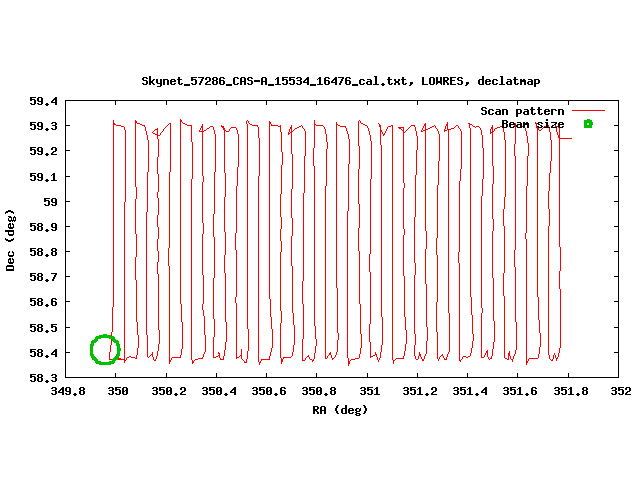This screenshot has width=640, height=480.
Task: Click the 352 tick label on the x-axis
Action: tap(621, 393)
